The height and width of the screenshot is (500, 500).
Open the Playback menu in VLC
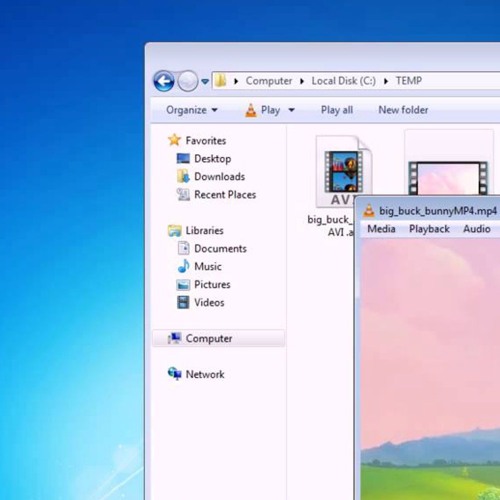[x=429, y=229]
